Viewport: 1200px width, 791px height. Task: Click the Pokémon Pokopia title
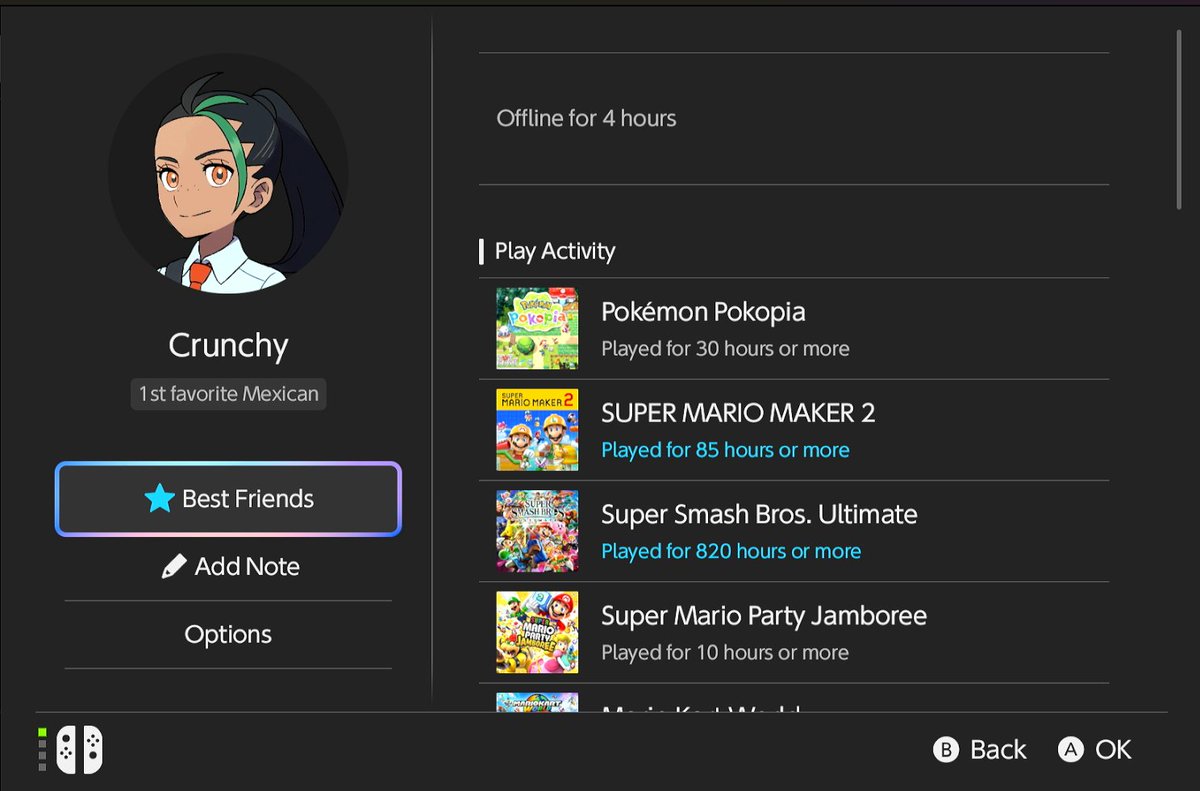(x=703, y=313)
